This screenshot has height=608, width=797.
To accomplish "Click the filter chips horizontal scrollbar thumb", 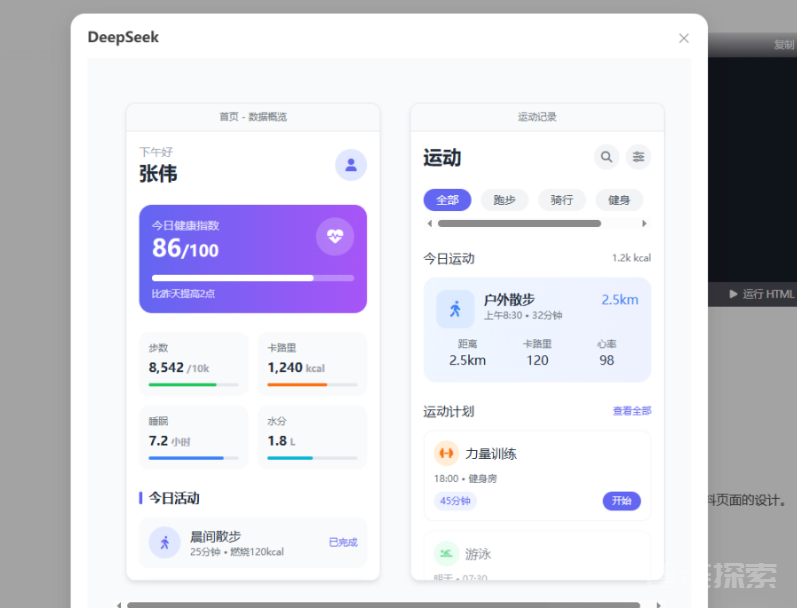I will 519,223.
